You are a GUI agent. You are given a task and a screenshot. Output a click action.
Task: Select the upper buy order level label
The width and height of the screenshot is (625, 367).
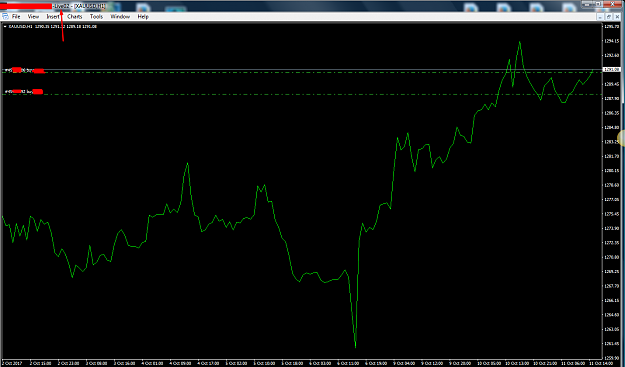click(24, 71)
